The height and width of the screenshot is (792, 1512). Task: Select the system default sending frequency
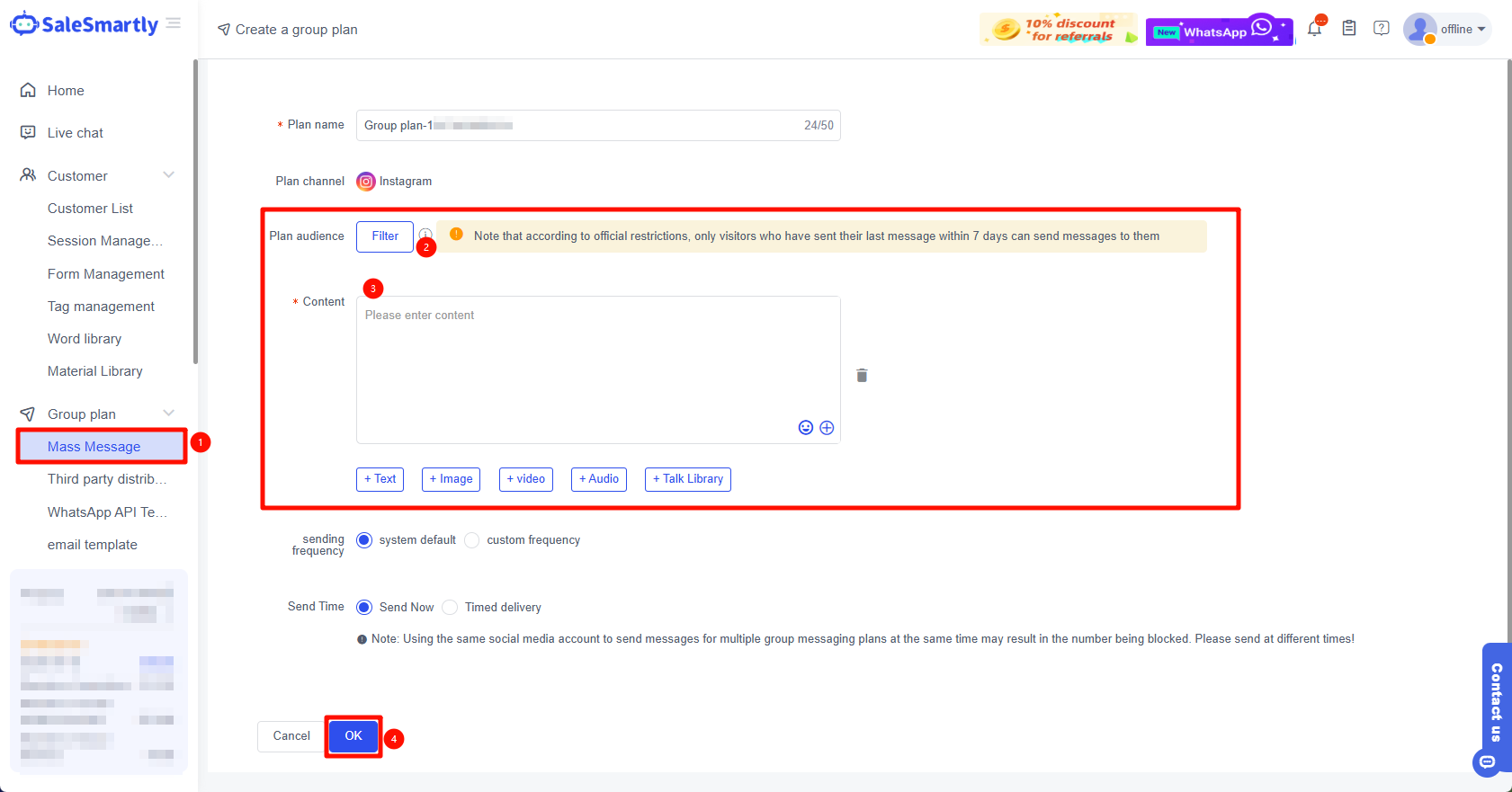(x=364, y=540)
